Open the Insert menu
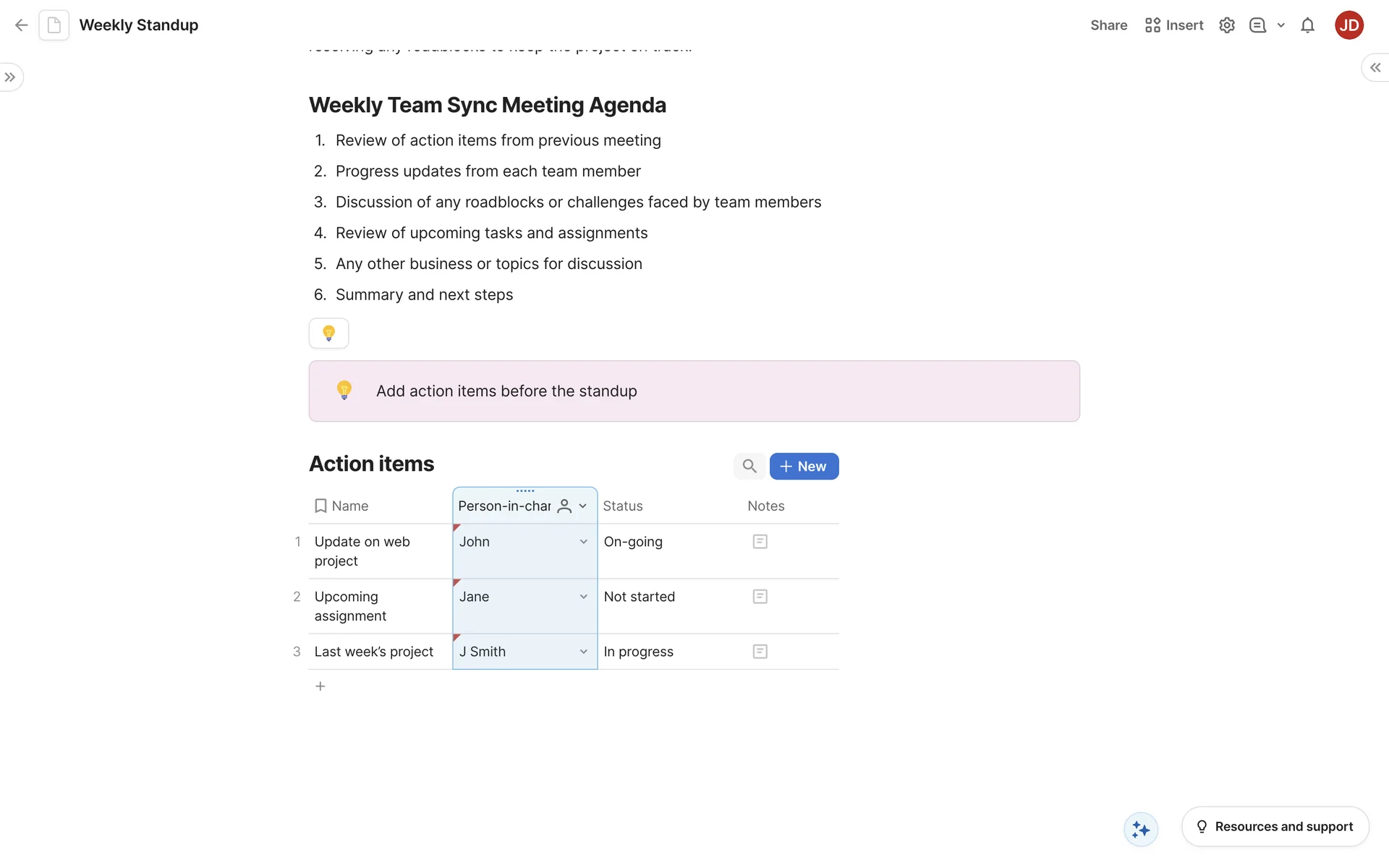The image size is (1389, 868). pos(1174,25)
